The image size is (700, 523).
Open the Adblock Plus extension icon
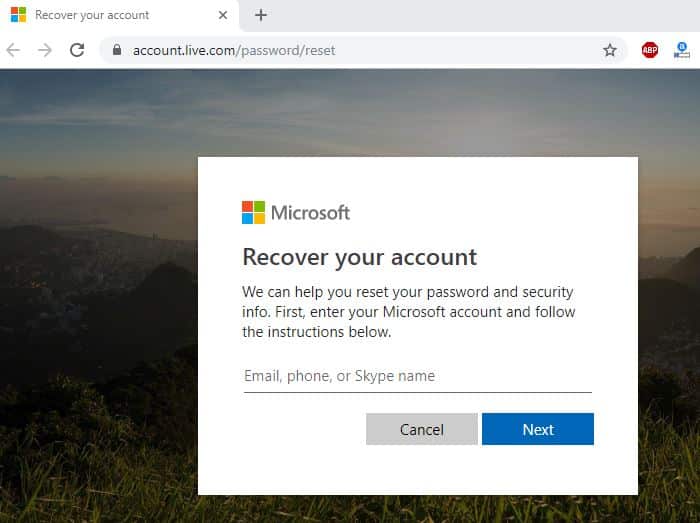[650, 50]
